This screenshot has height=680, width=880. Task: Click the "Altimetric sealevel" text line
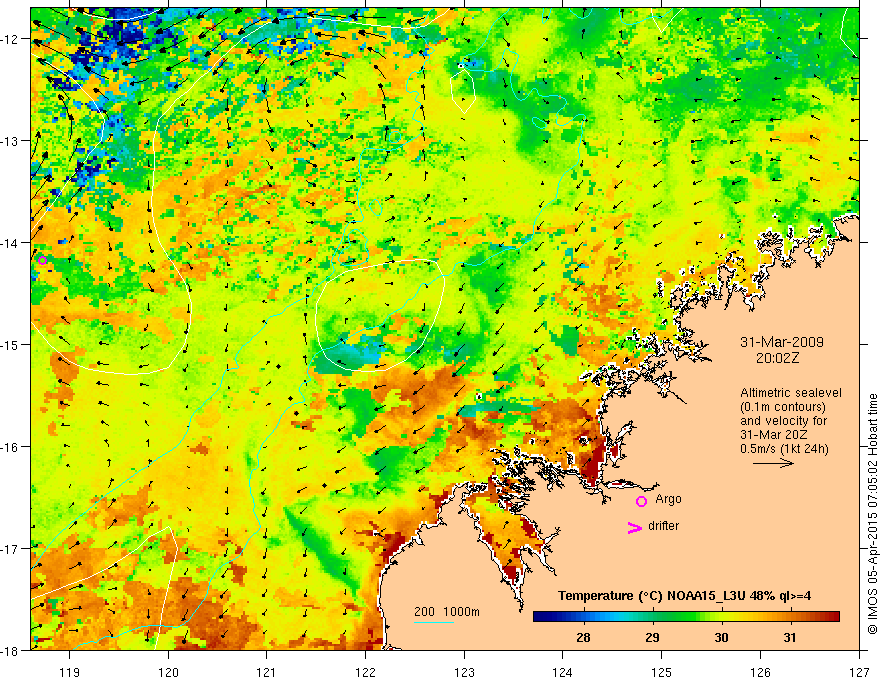(x=791, y=393)
